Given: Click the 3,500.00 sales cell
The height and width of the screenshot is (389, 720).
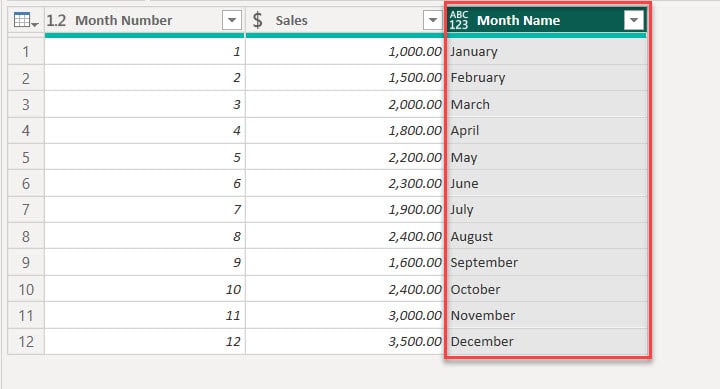Looking at the screenshot, I should point(345,342).
